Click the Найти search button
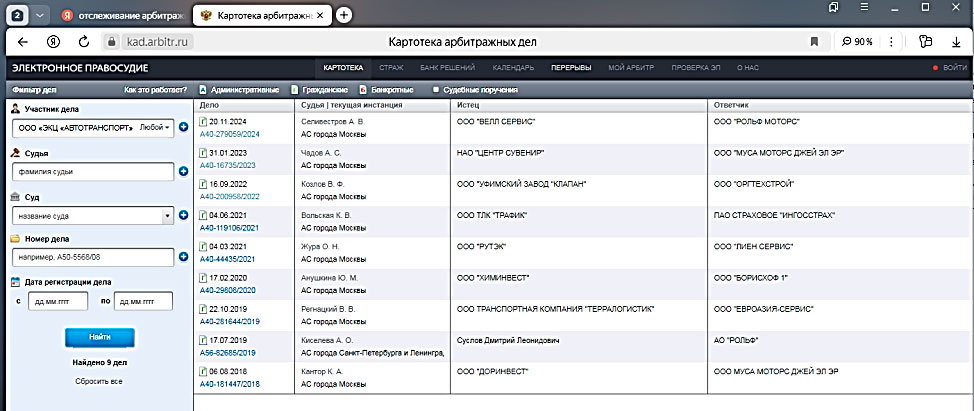 click(x=100, y=337)
